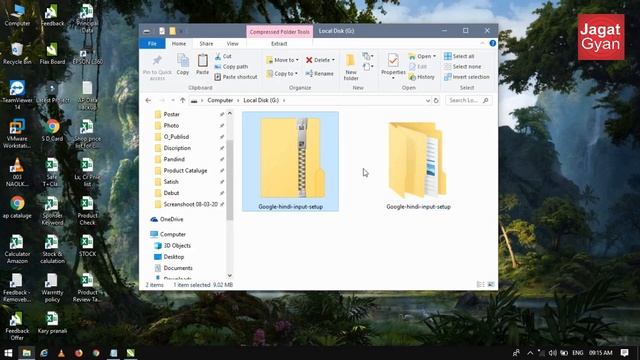Click the Search Local Disk box
This screenshot has height=360, width=640.
[469, 100]
